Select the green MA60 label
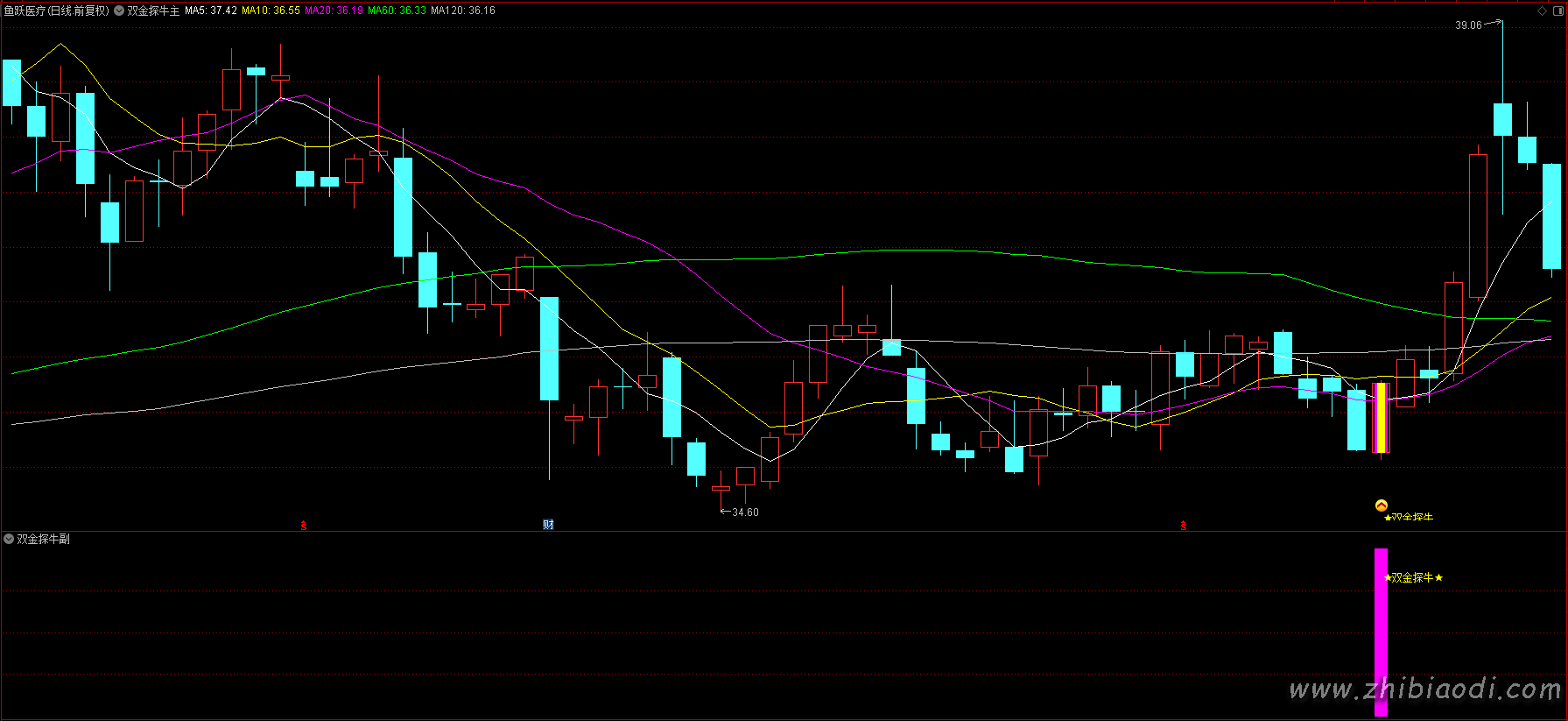The width and height of the screenshot is (1568, 721). pyautogui.click(x=397, y=11)
